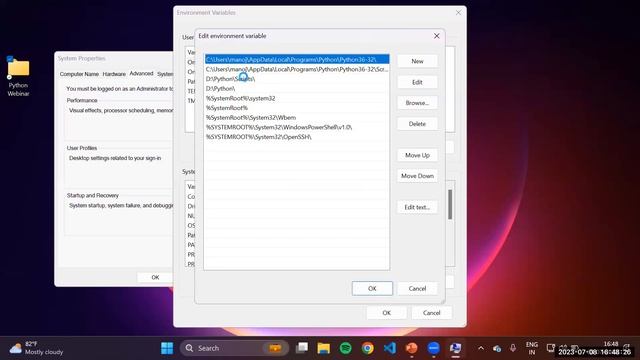Open Task View from the taskbar

point(302,348)
